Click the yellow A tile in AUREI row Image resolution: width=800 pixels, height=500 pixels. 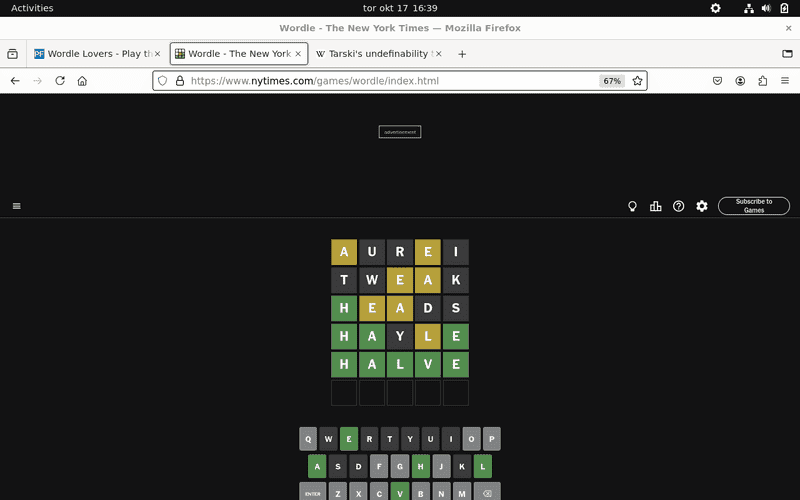pyautogui.click(x=344, y=252)
